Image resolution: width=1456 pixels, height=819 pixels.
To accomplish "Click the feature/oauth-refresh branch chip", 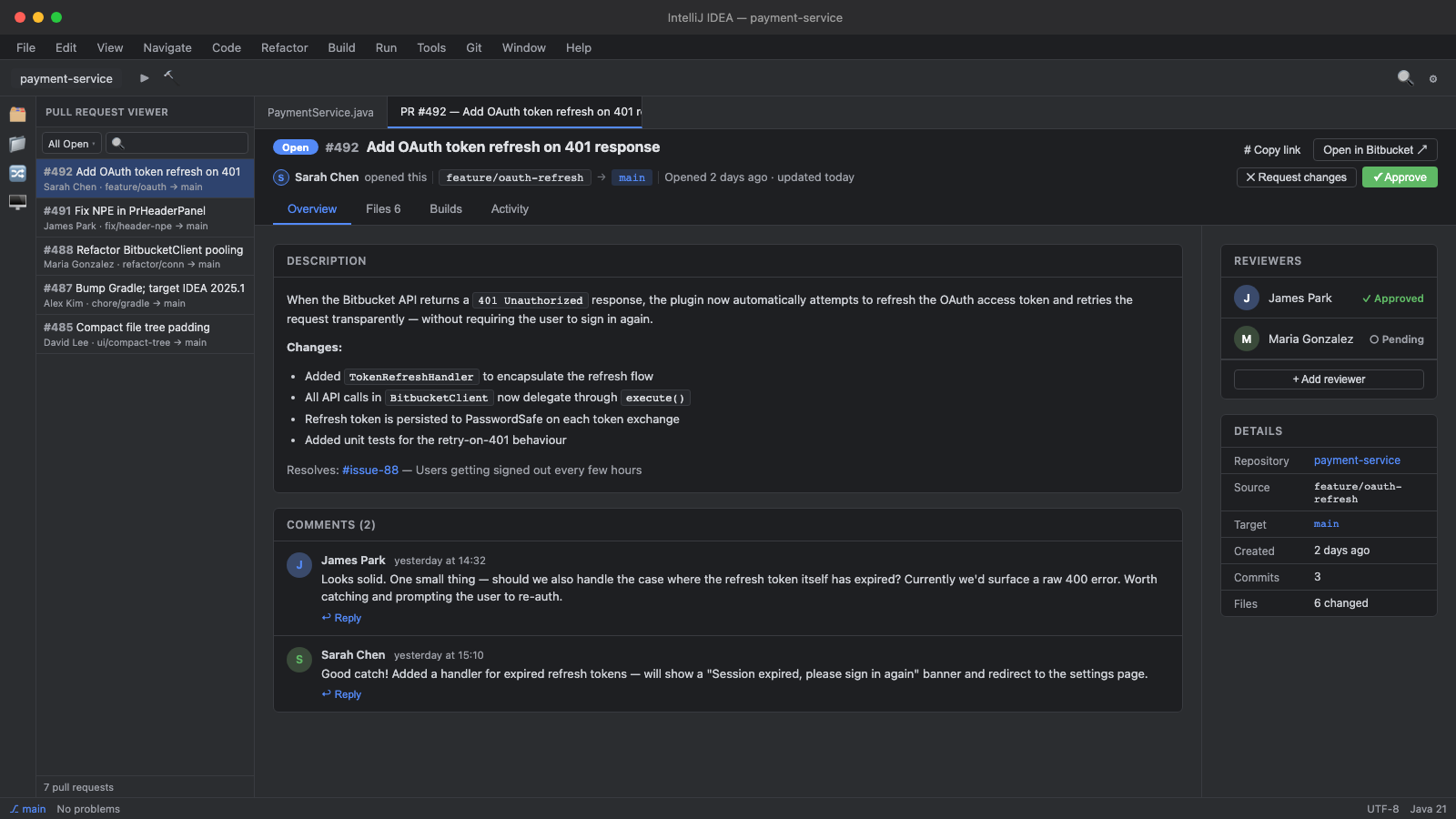I will click(515, 177).
